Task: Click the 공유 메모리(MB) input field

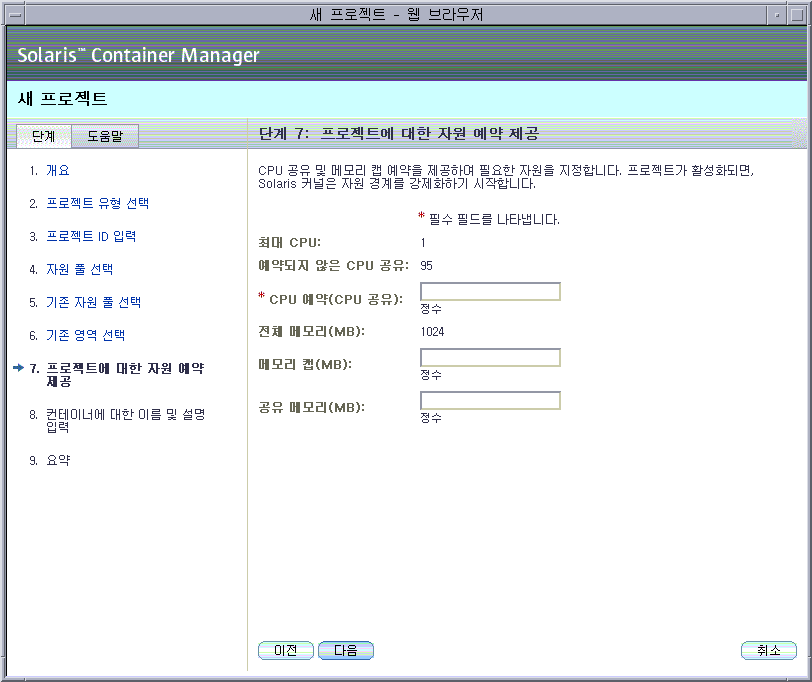Action: [x=490, y=400]
